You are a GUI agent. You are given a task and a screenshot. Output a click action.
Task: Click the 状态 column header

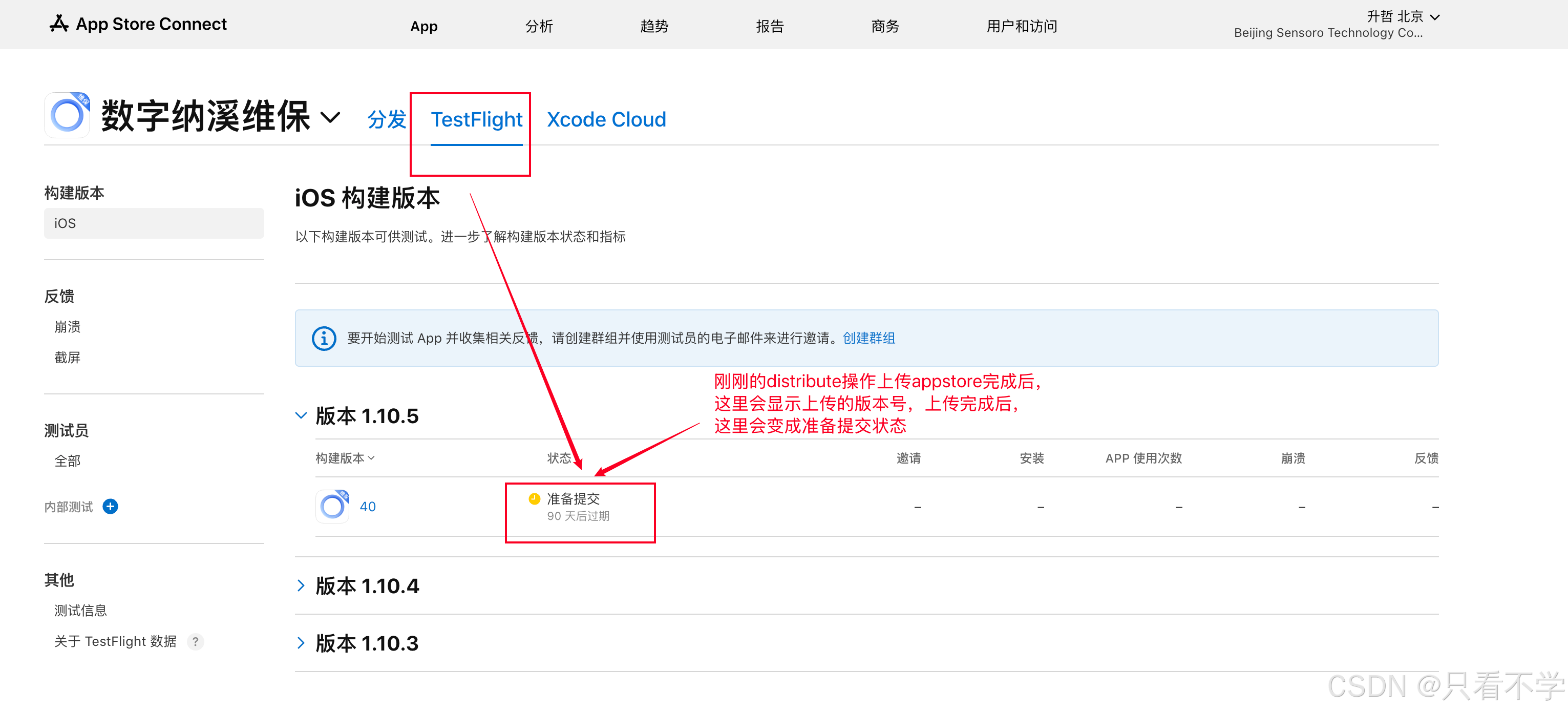(x=559, y=458)
